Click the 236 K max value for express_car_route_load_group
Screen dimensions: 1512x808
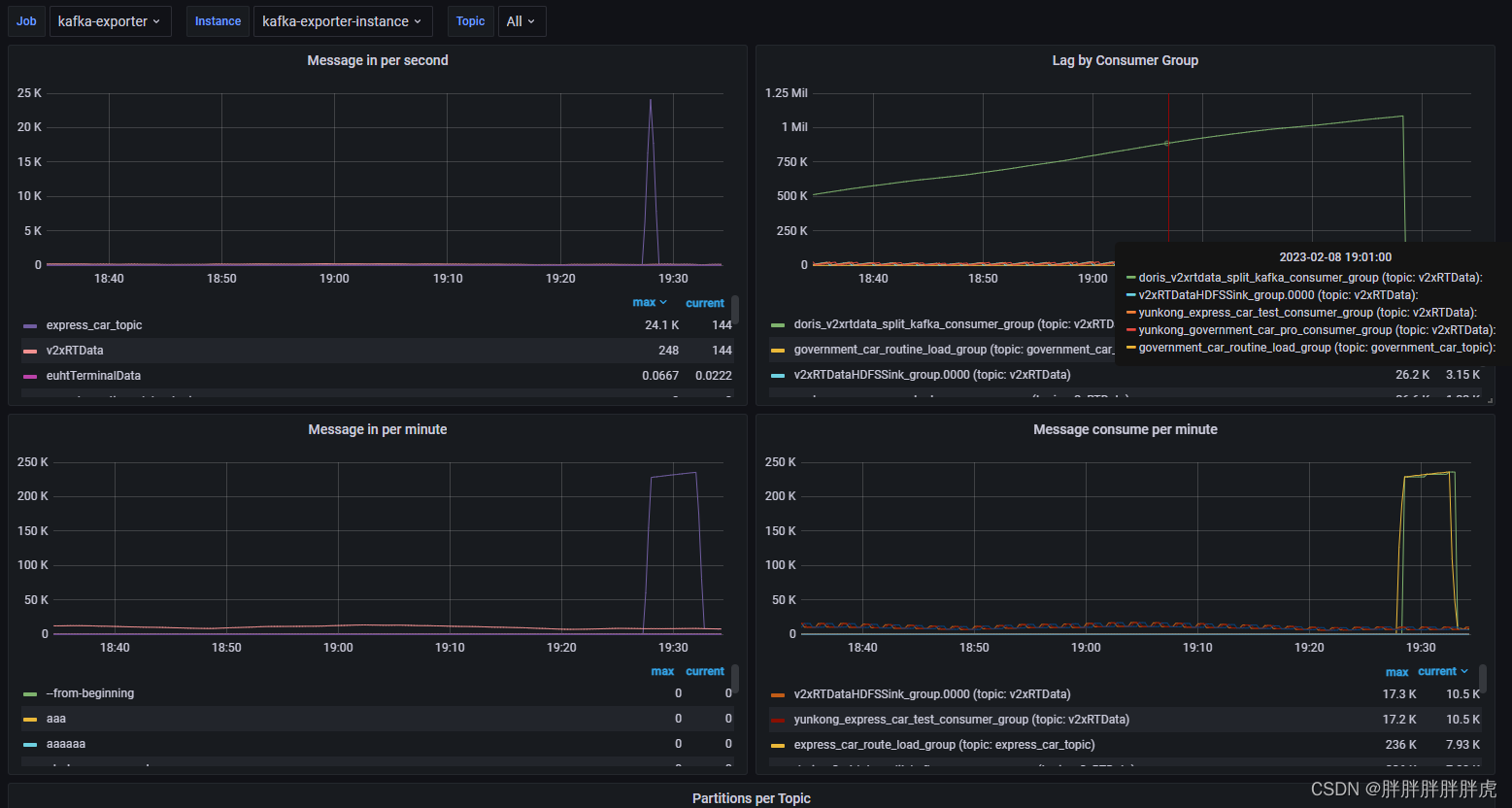coord(1400,745)
